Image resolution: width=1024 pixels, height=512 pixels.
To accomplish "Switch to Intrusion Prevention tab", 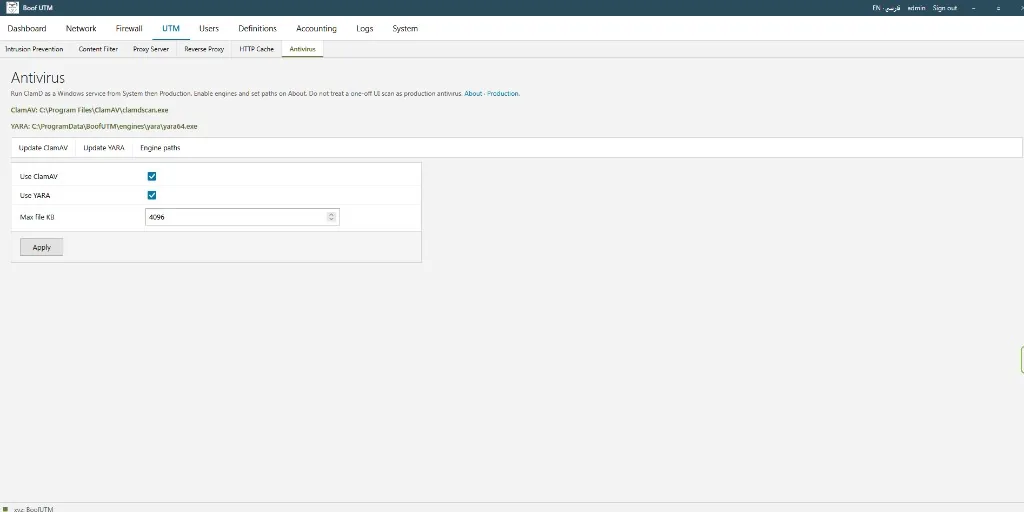I will pos(34,49).
